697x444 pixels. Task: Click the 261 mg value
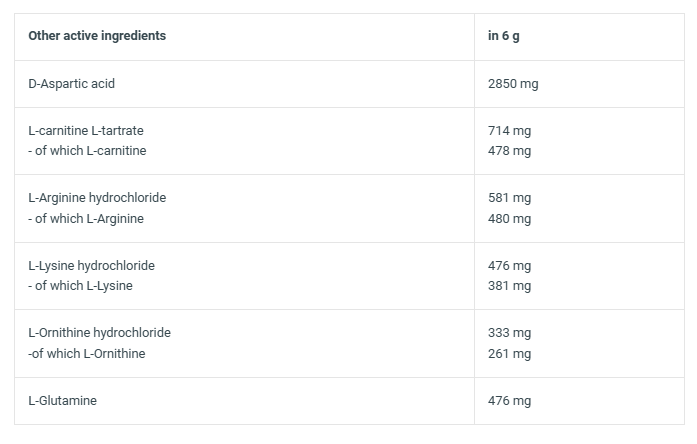[509, 354]
